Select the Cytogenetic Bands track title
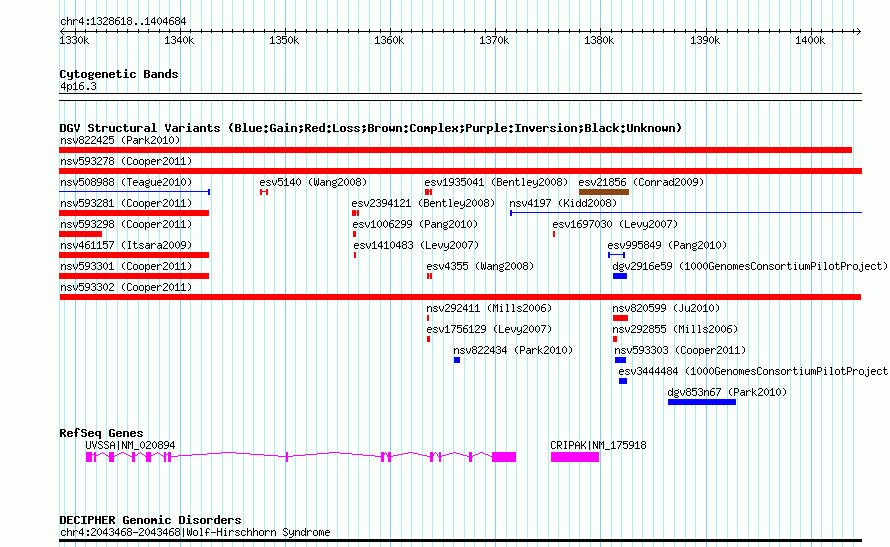890x547 pixels. click(119, 74)
